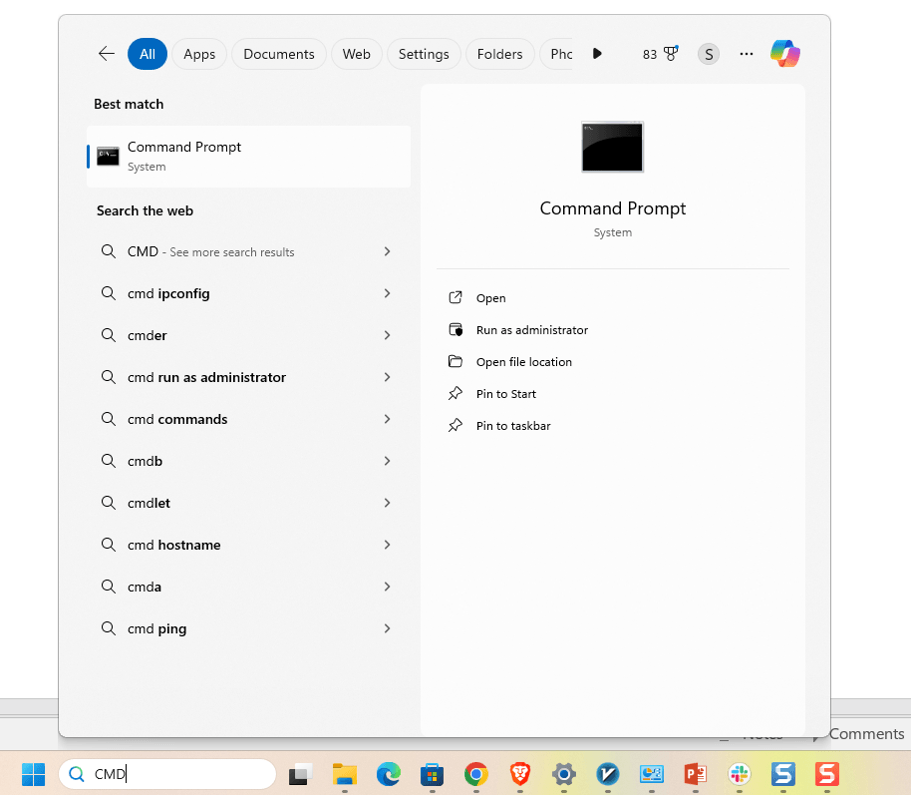Open File Explorer from the taskbar
The height and width of the screenshot is (795, 911).
[345, 774]
